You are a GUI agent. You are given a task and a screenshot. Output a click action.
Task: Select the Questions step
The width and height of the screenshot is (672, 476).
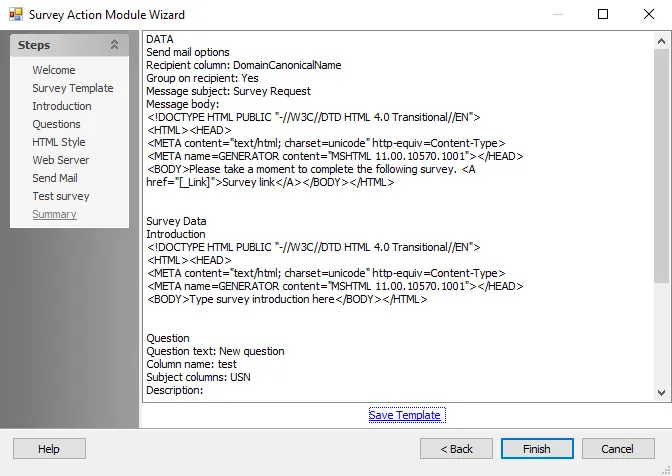point(56,124)
